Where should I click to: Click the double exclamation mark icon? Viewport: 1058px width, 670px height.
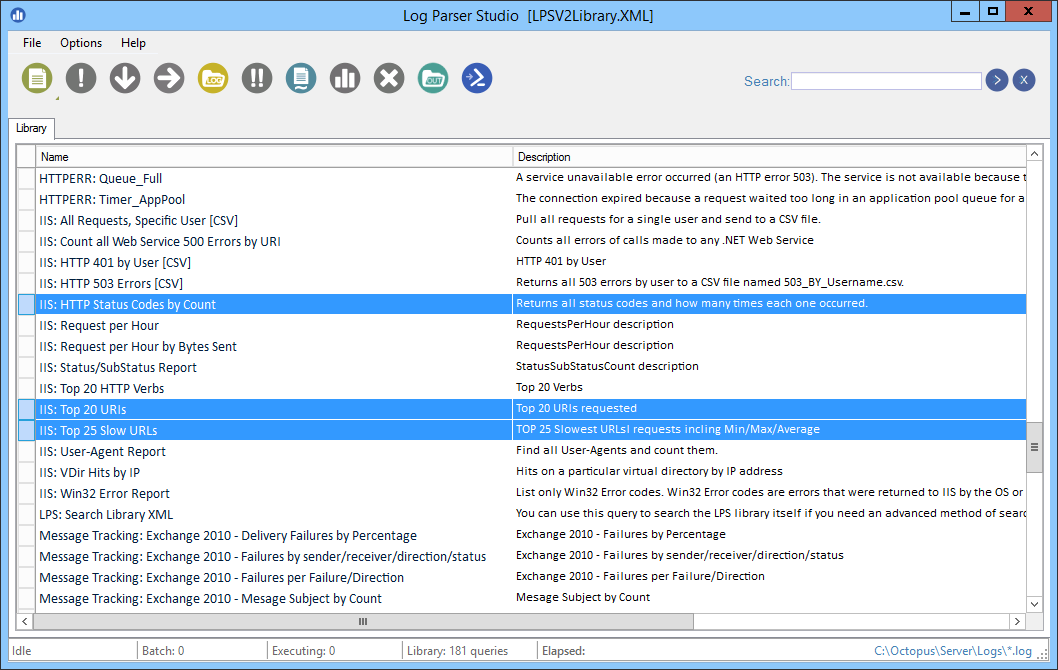tap(257, 78)
